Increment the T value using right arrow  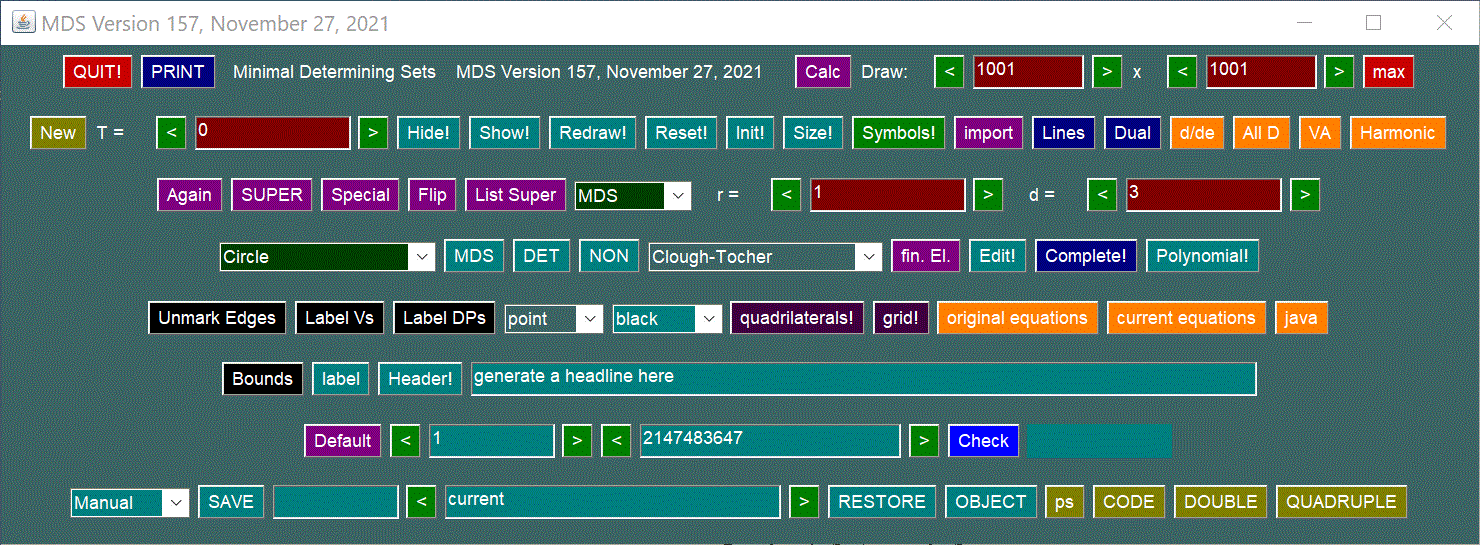(x=372, y=133)
